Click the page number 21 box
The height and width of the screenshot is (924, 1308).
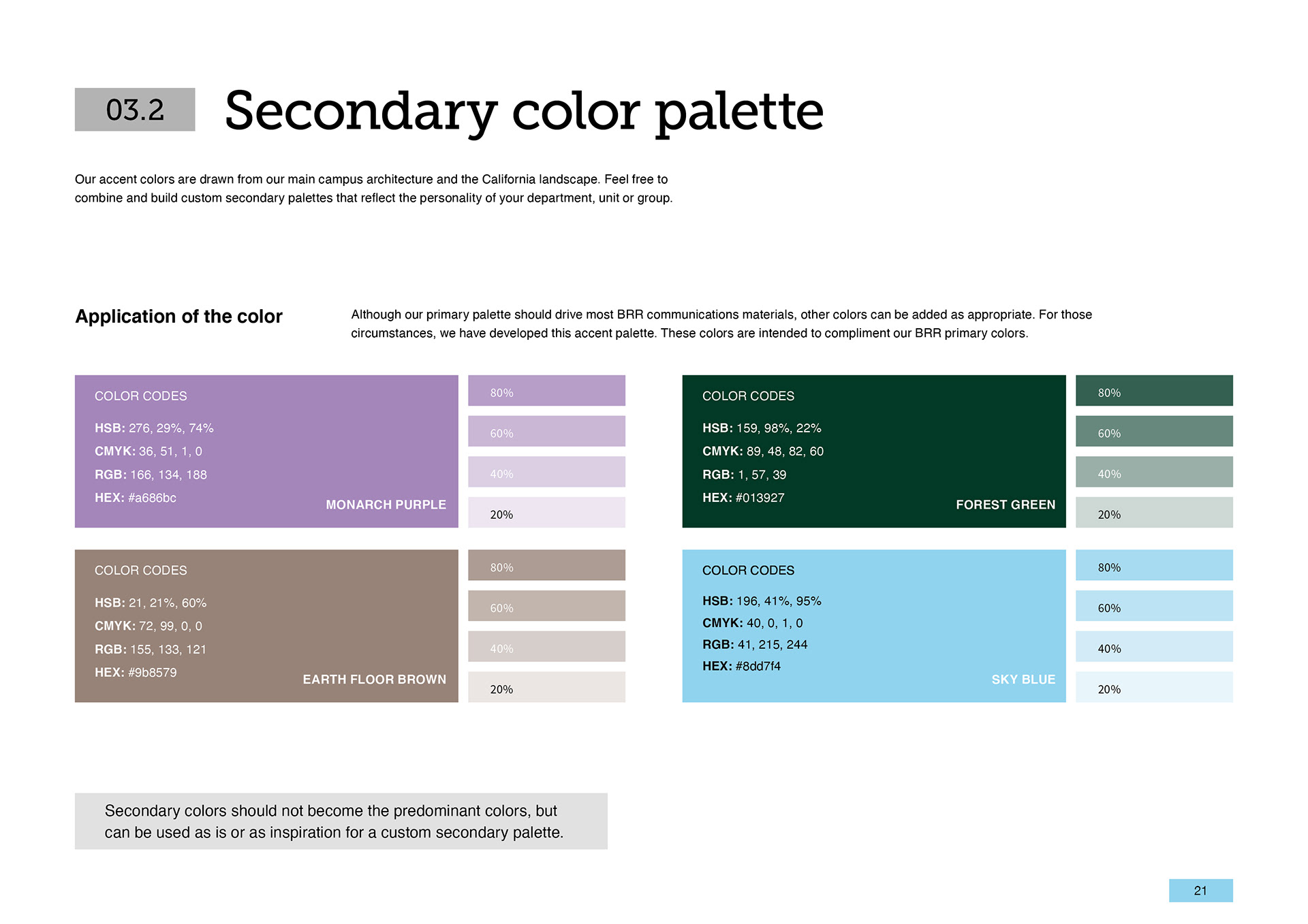click(x=1201, y=891)
